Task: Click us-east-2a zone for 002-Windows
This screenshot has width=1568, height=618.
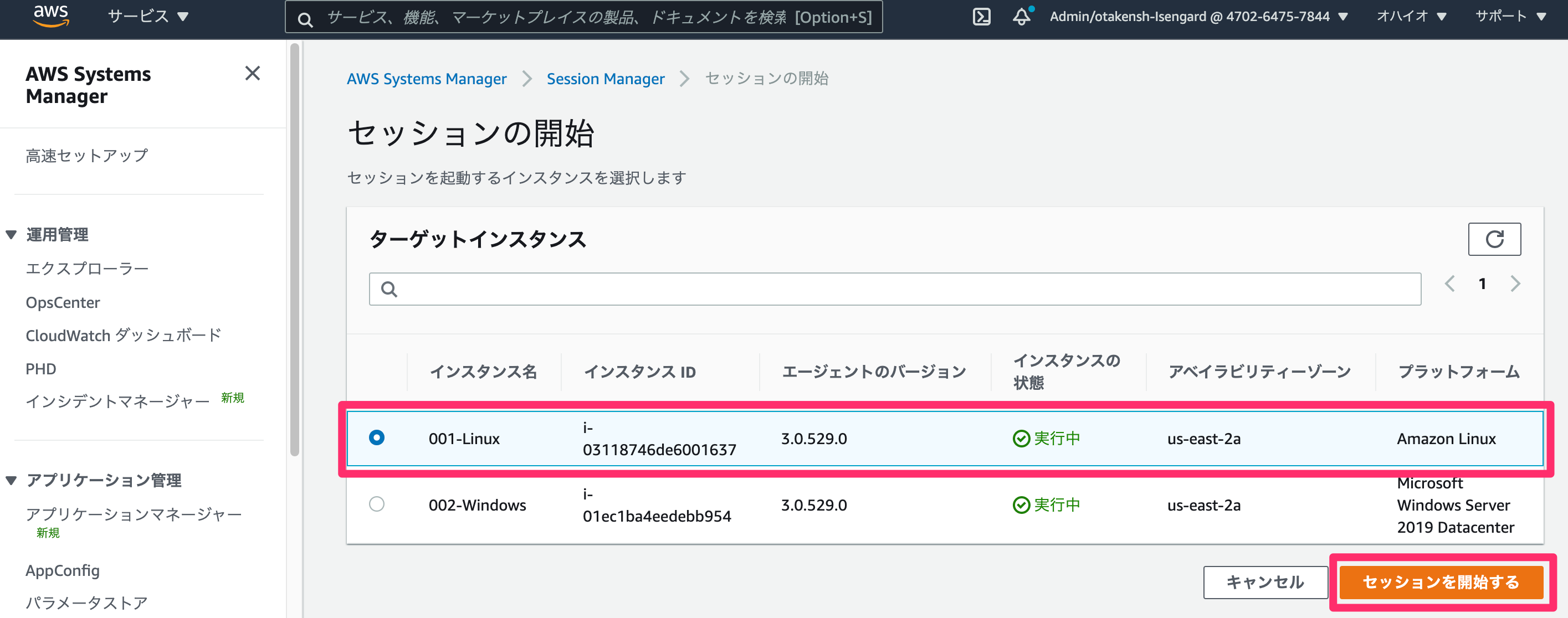Action: 1203,505
